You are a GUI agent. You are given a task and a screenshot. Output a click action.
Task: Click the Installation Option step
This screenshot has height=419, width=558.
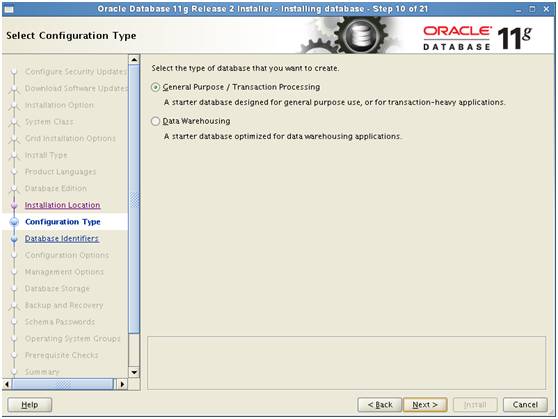pos(59,105)
